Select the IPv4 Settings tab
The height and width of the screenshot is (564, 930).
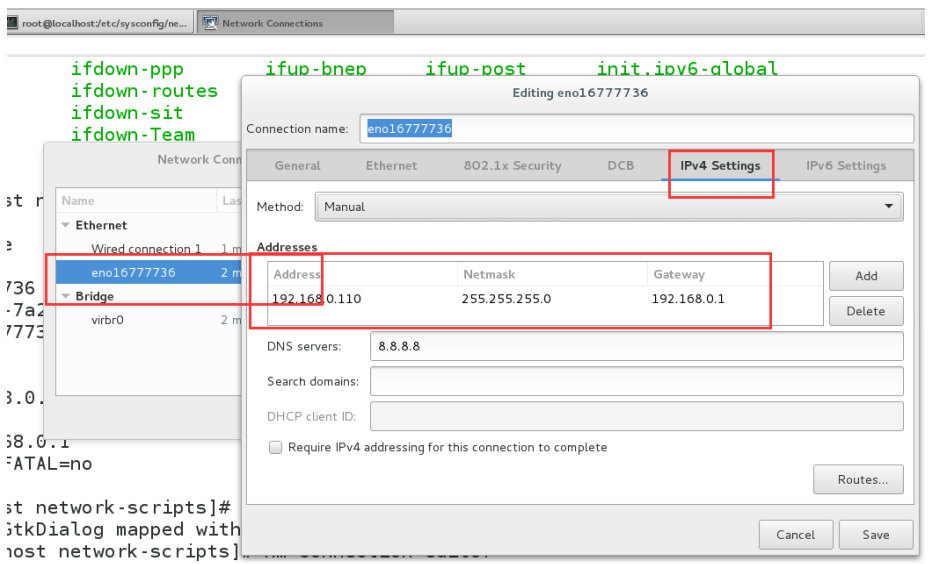[x=720, y=166]
